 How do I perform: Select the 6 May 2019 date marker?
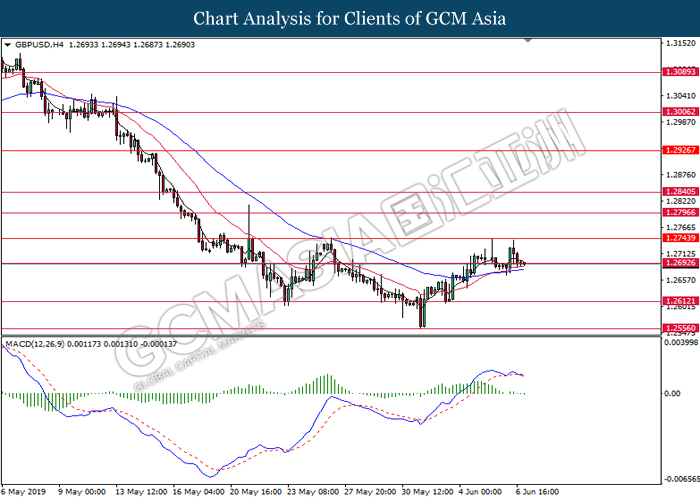[24, 492]
